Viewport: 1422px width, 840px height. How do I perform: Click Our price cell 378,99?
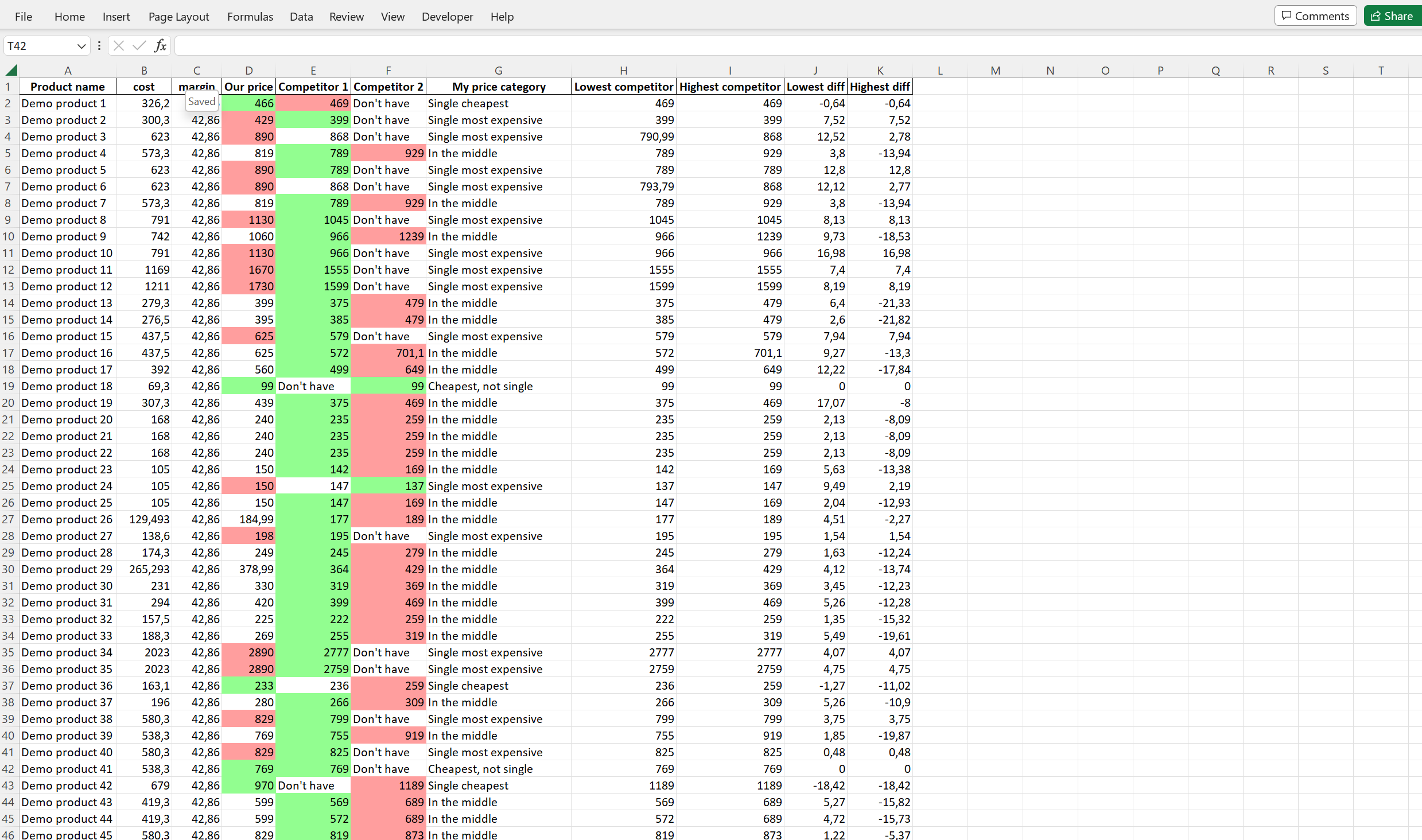(x=248, y=569)
